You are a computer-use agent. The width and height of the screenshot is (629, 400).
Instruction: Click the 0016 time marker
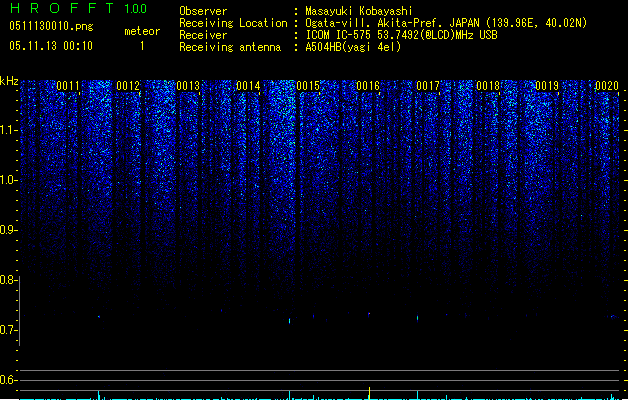coord(368,86)
